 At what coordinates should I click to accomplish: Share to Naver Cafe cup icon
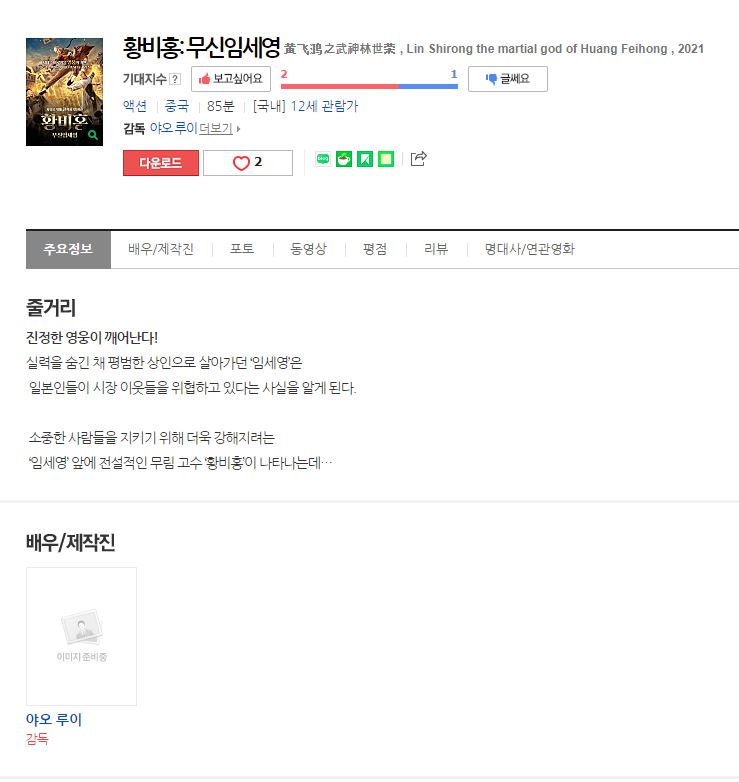click(344, 159)
